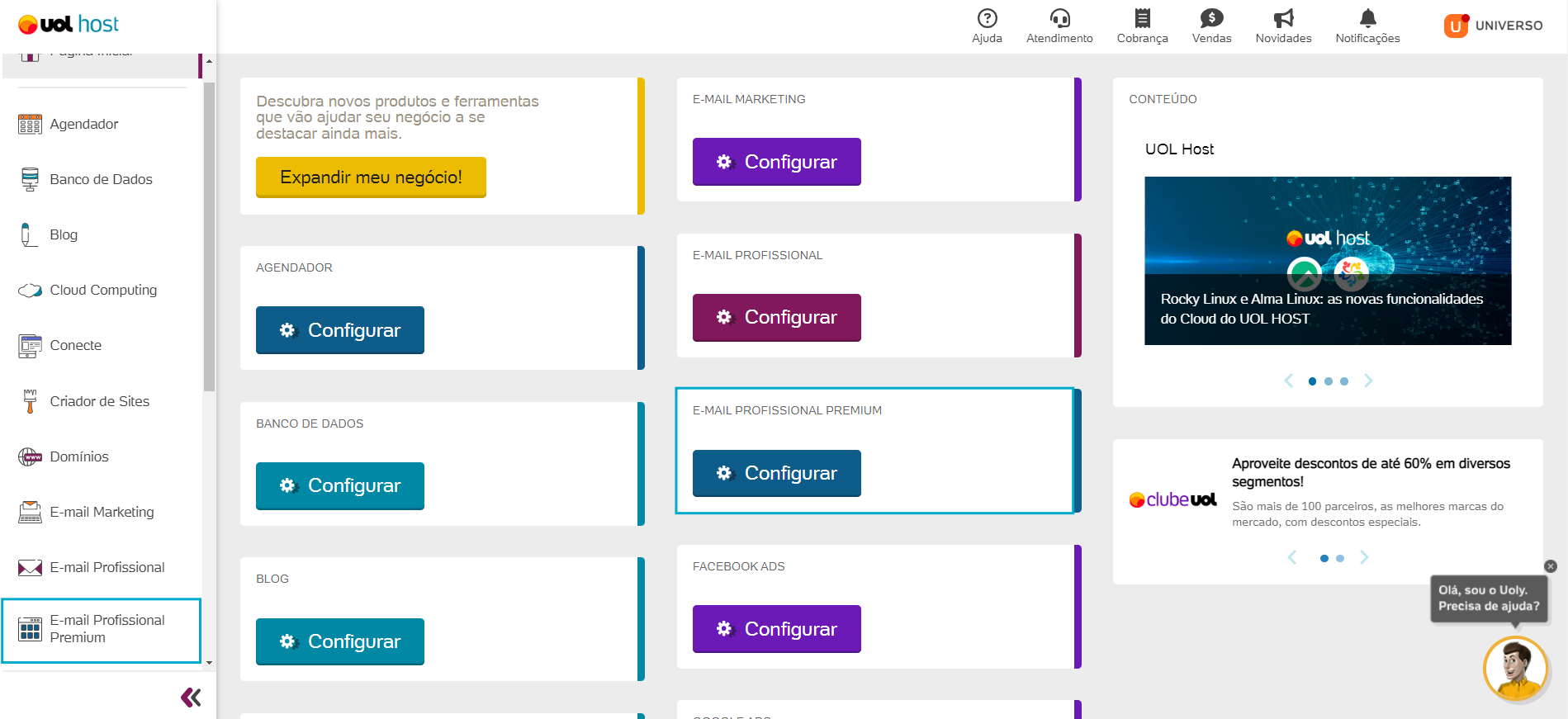Click Configurar in E-MAIL PROFISSIONAL card
This screenshot has height=719, width=1568.
[777, 318]
